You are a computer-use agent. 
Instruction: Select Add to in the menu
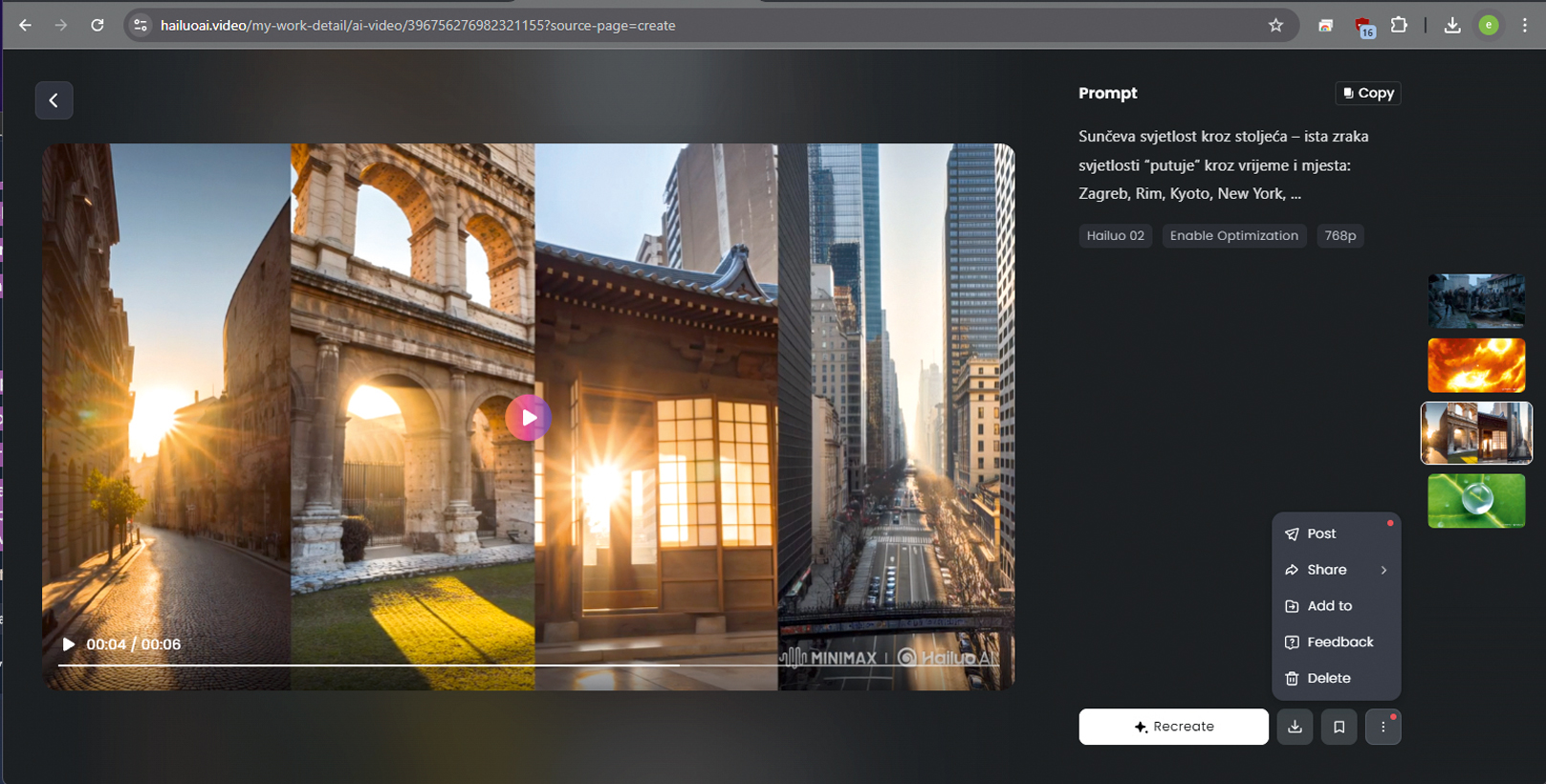1329,606
